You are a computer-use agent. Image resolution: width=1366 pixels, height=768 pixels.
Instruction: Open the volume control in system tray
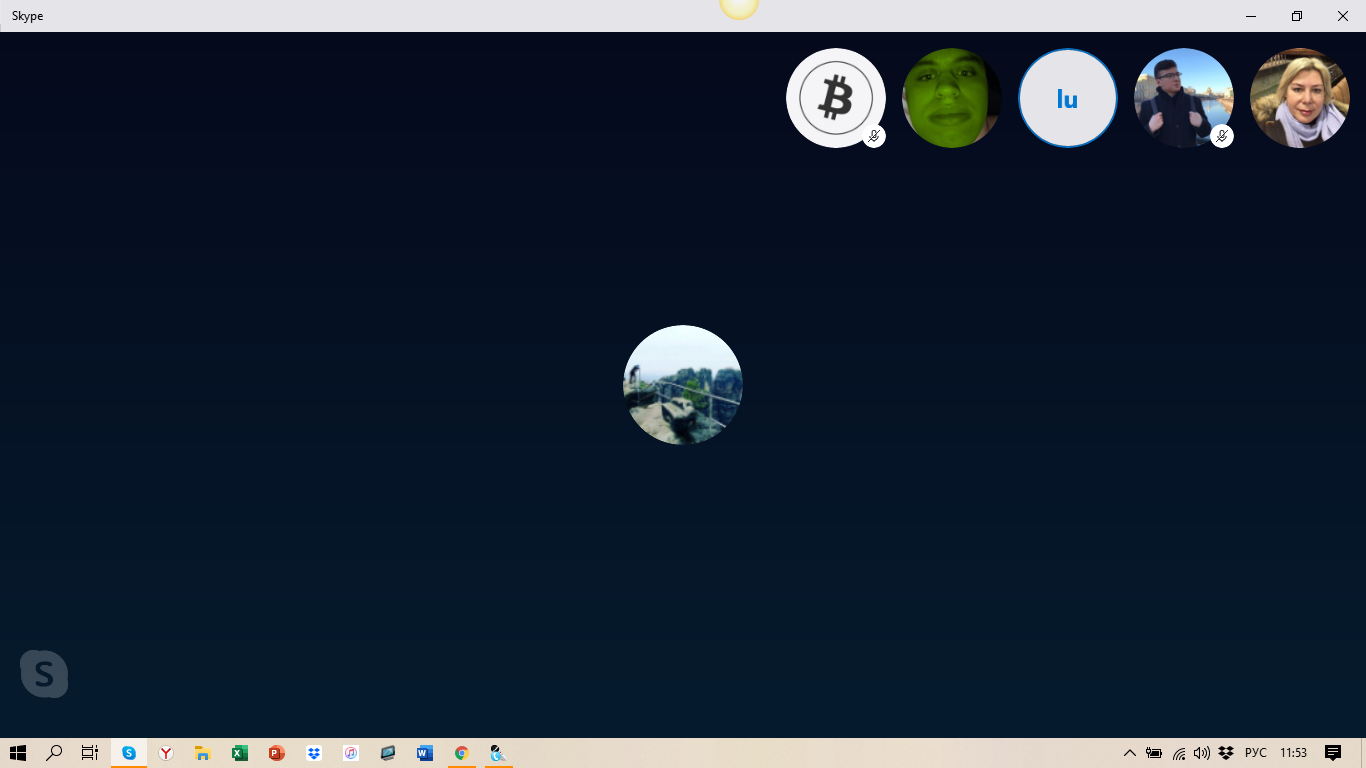click(x=1201, y=753)
